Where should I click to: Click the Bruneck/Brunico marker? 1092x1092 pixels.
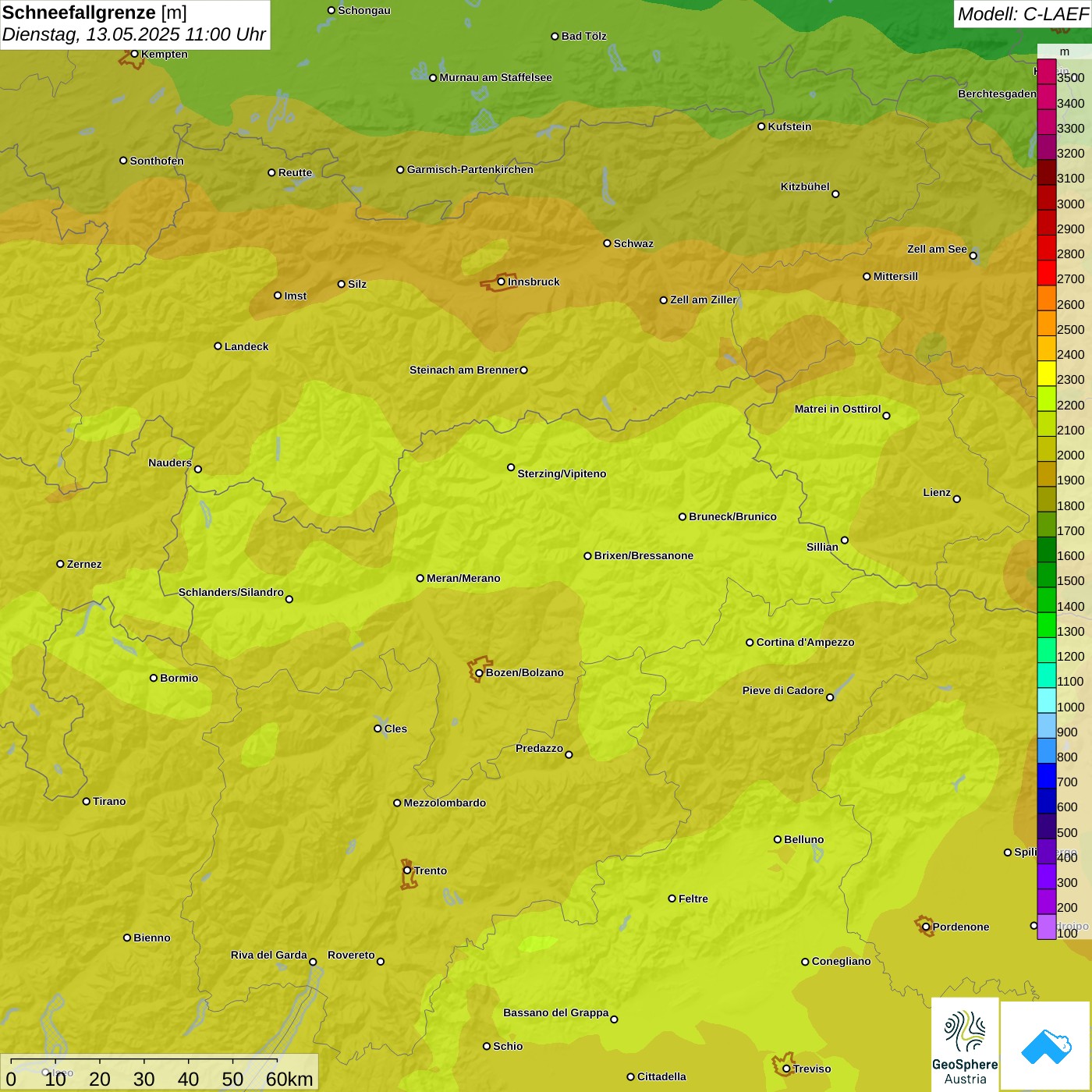[x=682, y=516]
